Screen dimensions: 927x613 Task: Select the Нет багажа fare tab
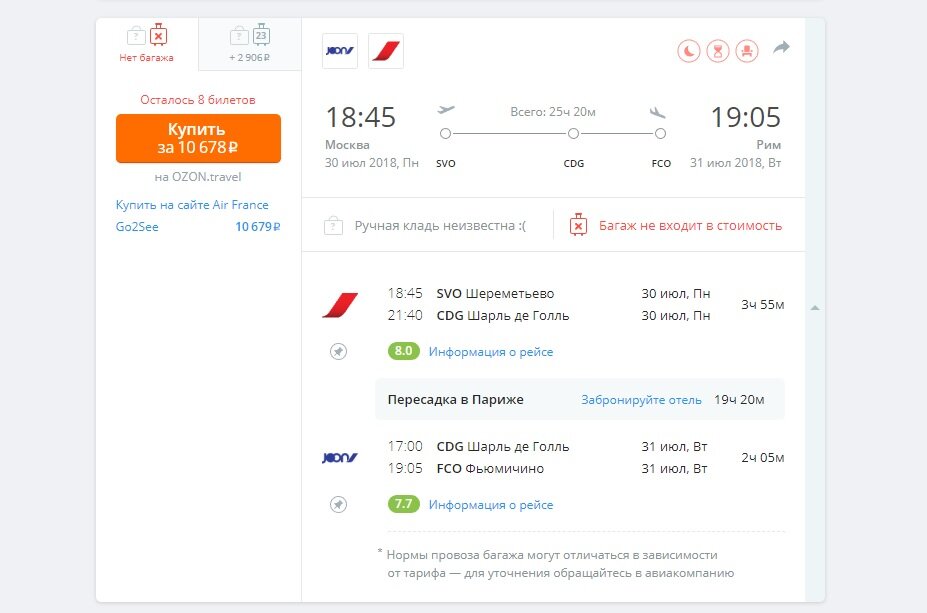(x=147, y=44)
